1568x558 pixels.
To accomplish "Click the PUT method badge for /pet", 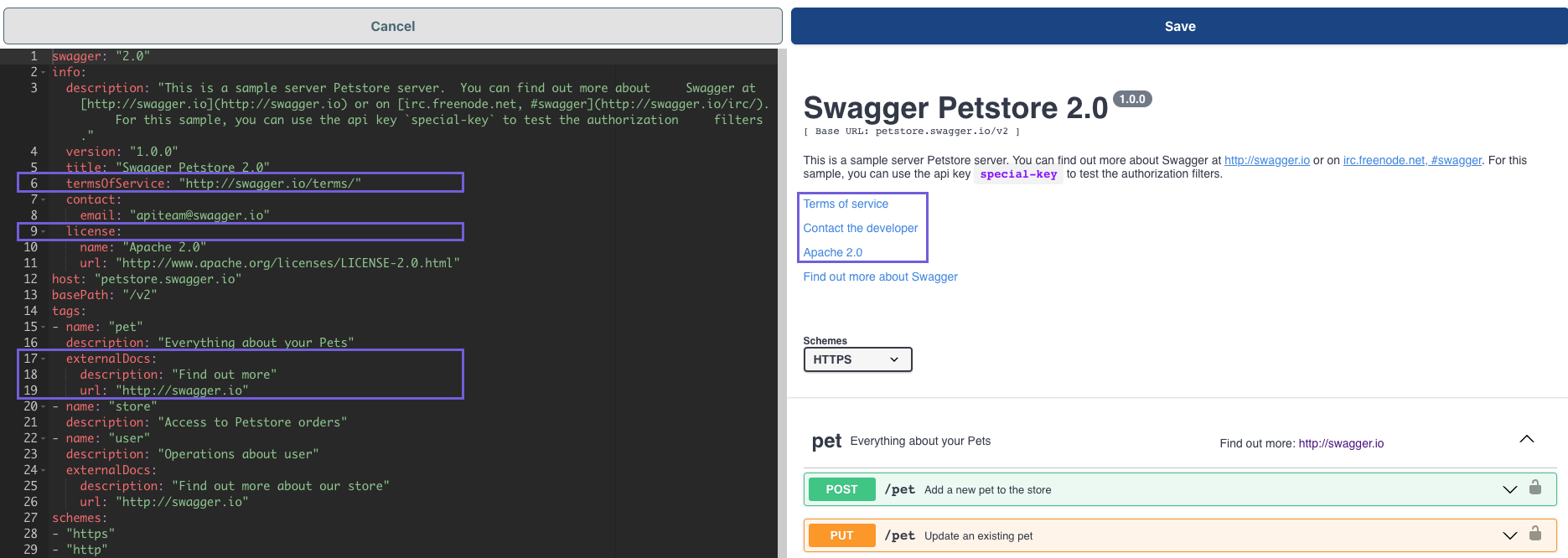I will click(x=842, y=535).
